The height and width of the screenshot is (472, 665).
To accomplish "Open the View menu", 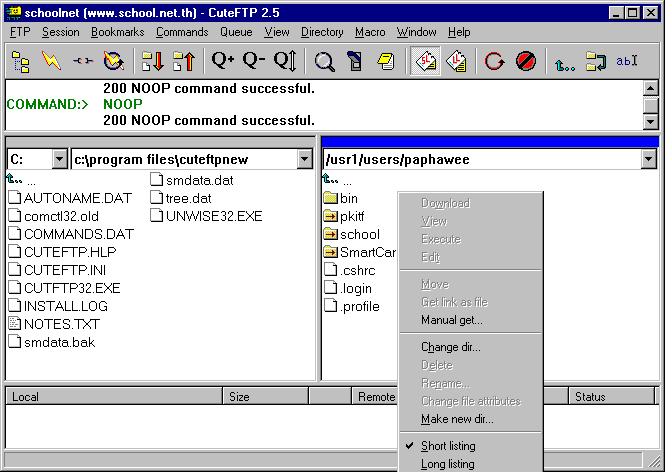I will (x=277, y=32).
